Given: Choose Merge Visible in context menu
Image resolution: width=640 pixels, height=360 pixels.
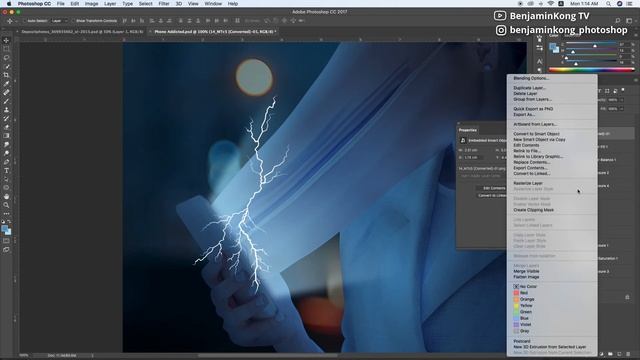Looking at the screenshot, I should coord(526,271).
